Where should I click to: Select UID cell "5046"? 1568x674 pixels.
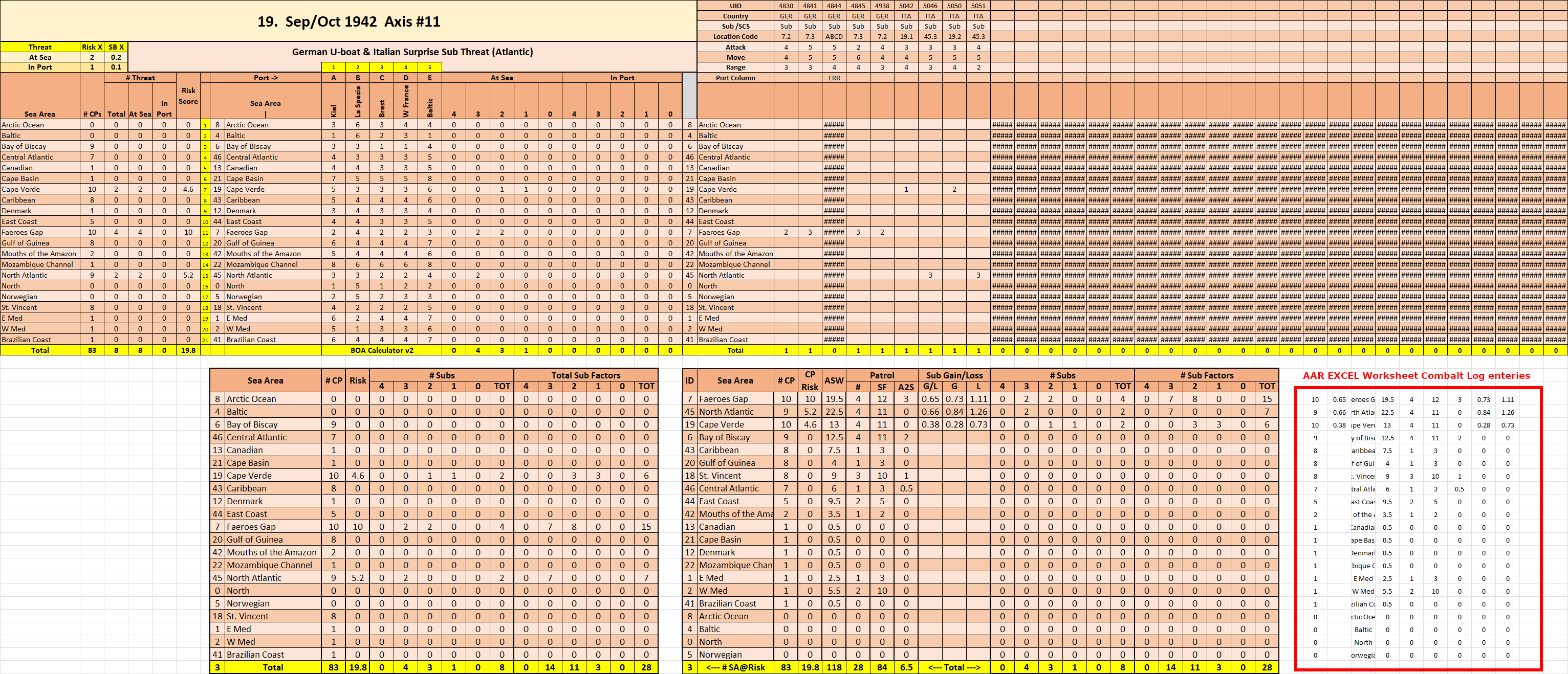tap(930, 6)
